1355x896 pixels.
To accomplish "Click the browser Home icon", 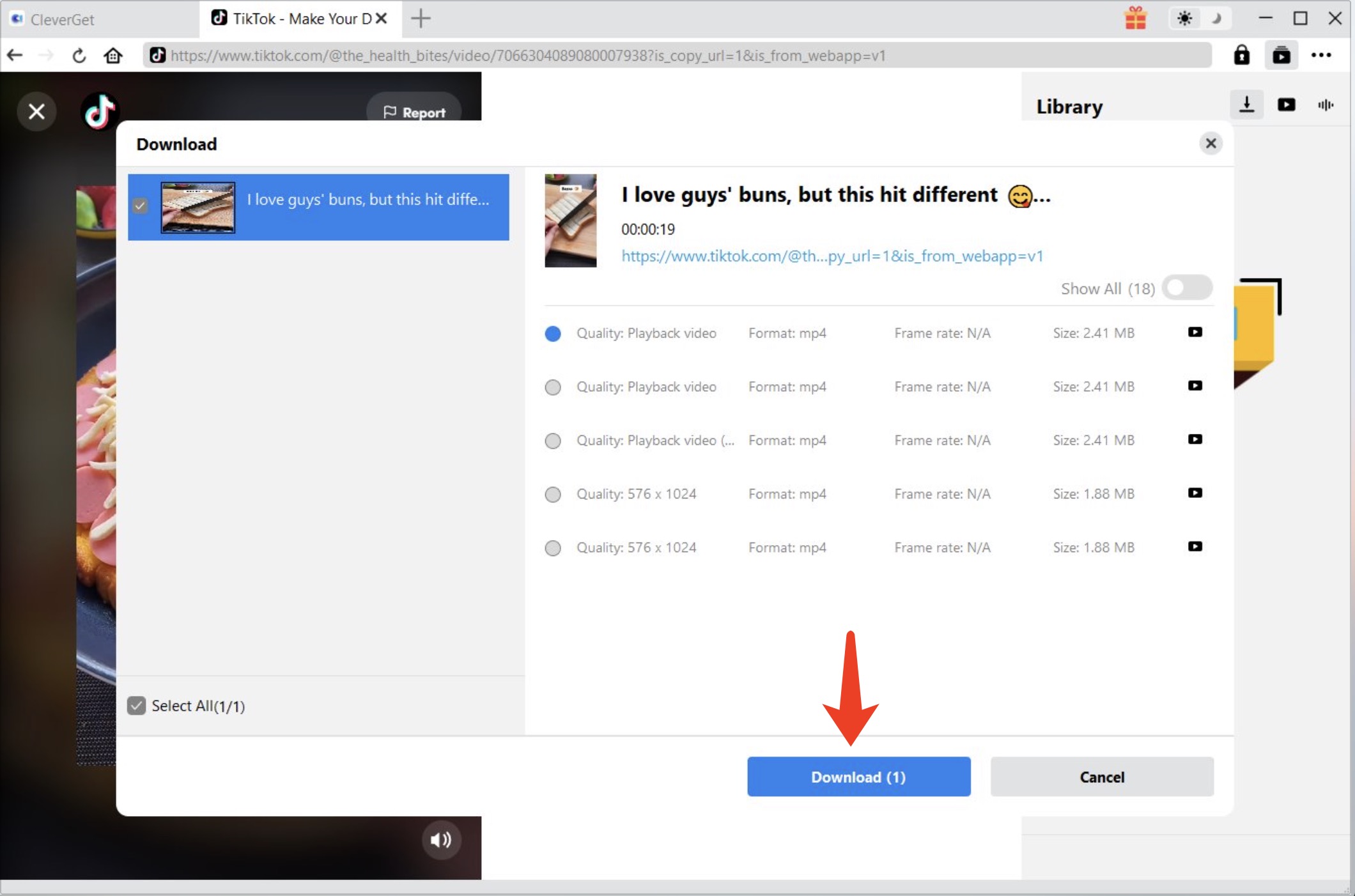I will [112, 55].
